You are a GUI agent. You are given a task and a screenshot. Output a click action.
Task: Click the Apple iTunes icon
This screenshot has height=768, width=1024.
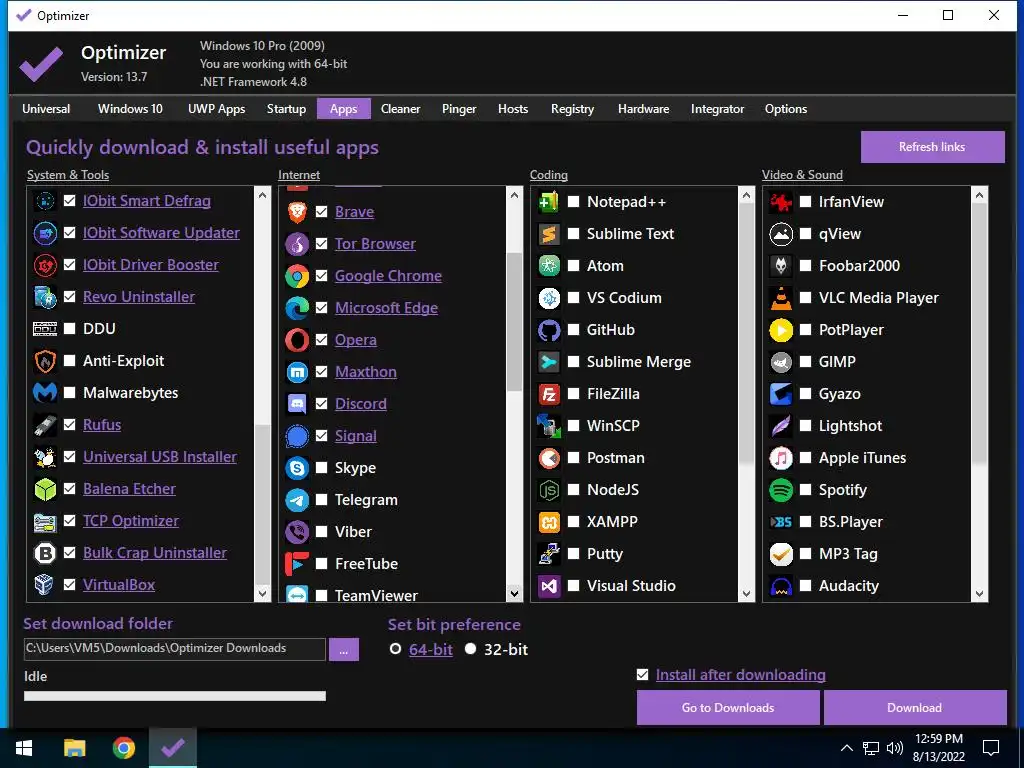click(781, 458)
